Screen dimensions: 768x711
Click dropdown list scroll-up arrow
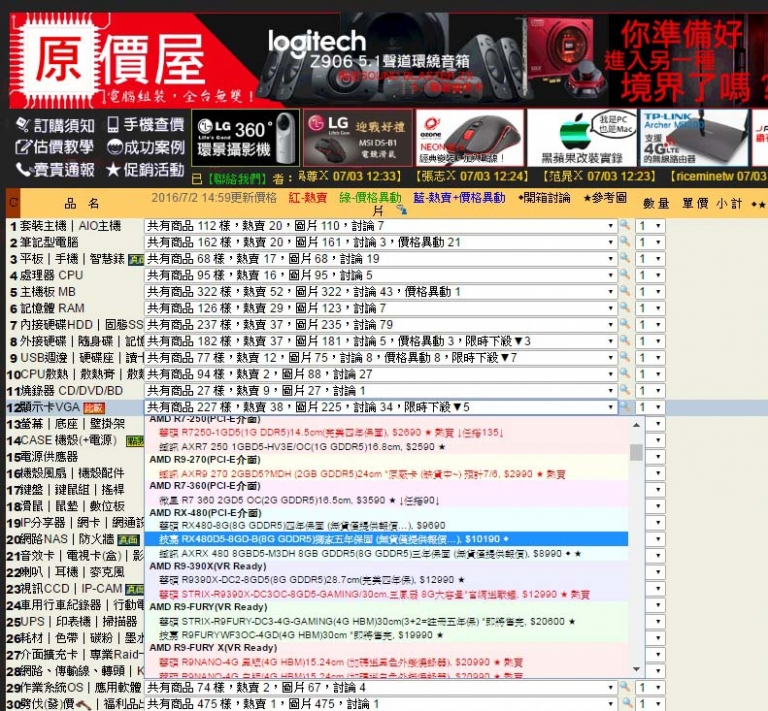click(x=636, y=425)
